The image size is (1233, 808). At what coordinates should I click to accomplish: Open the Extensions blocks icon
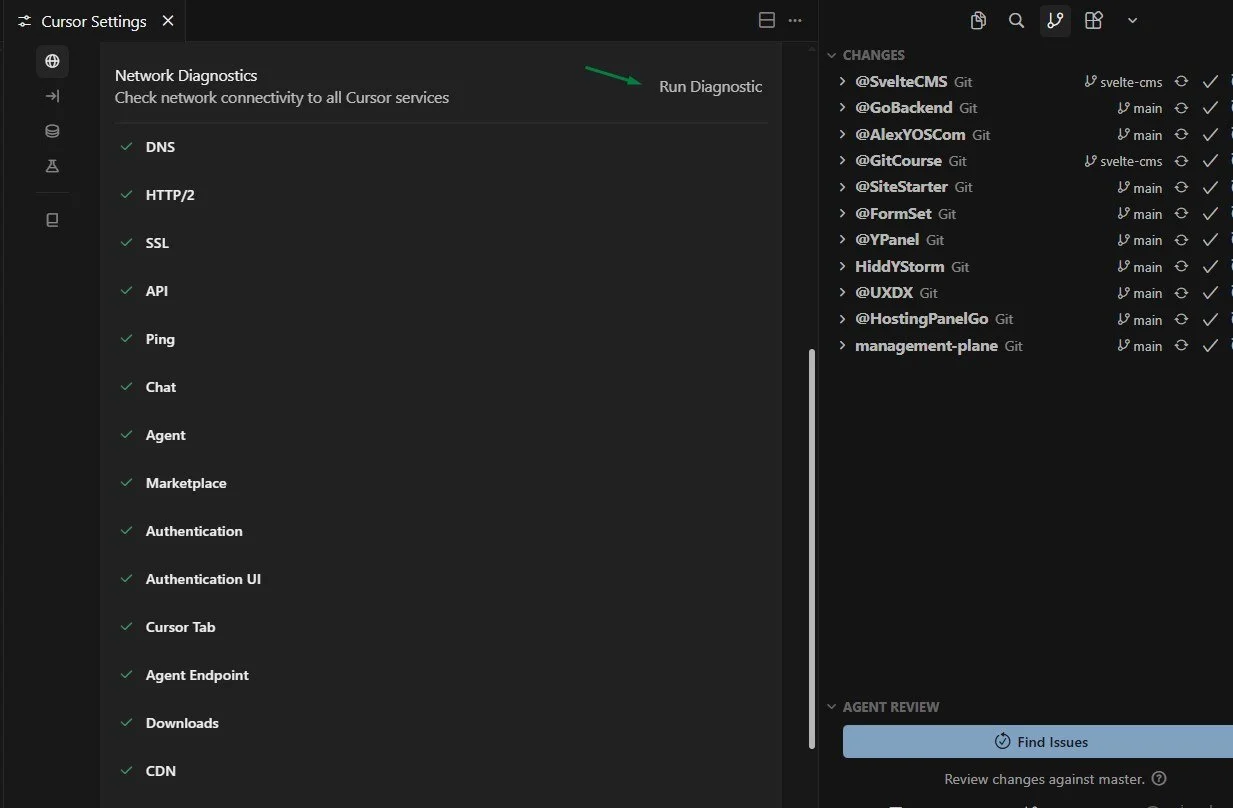point(1094,20)
